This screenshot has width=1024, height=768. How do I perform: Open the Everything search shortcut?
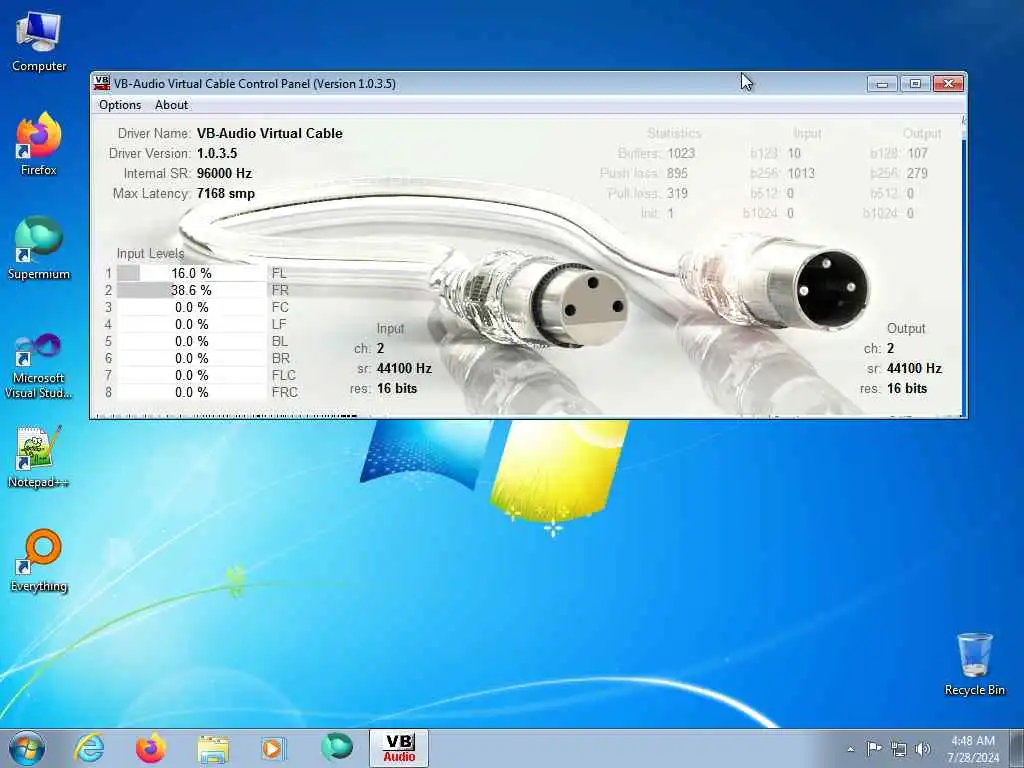pyautogui.click(x=39, y=560)
